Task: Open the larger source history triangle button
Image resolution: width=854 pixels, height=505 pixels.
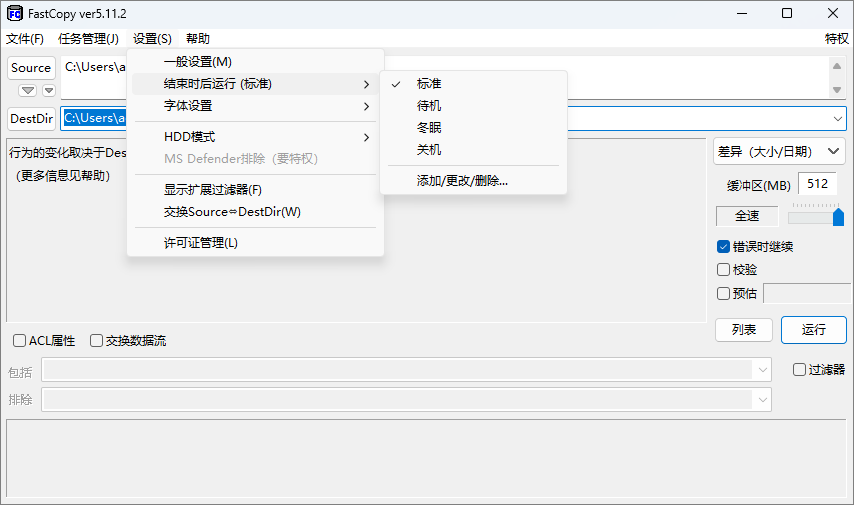Action: [x=27, y=90]
